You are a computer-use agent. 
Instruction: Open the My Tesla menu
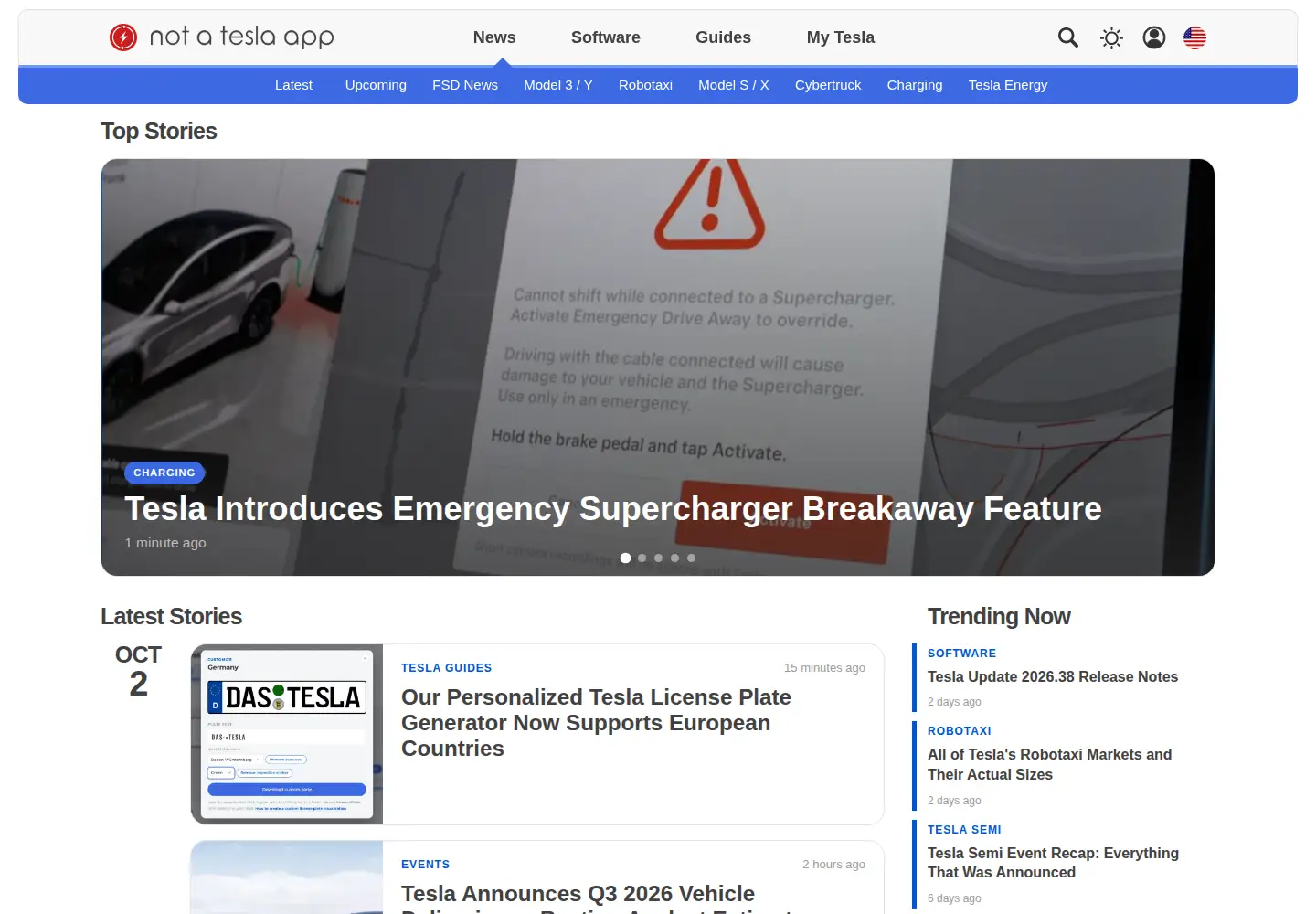(841, 37)
